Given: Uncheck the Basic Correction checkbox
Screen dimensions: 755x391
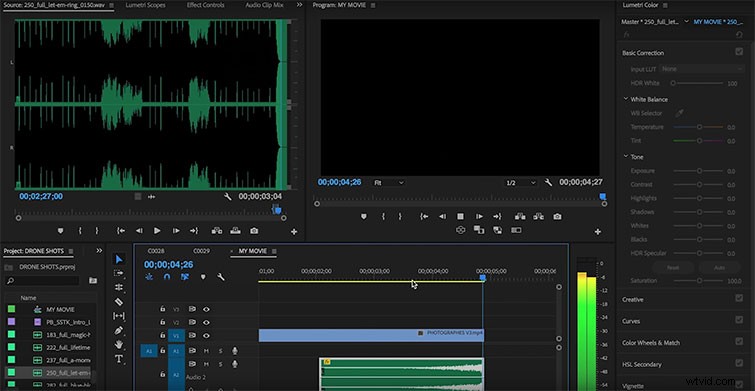Looking at the screenshot, I should click(x=739, y=52).
